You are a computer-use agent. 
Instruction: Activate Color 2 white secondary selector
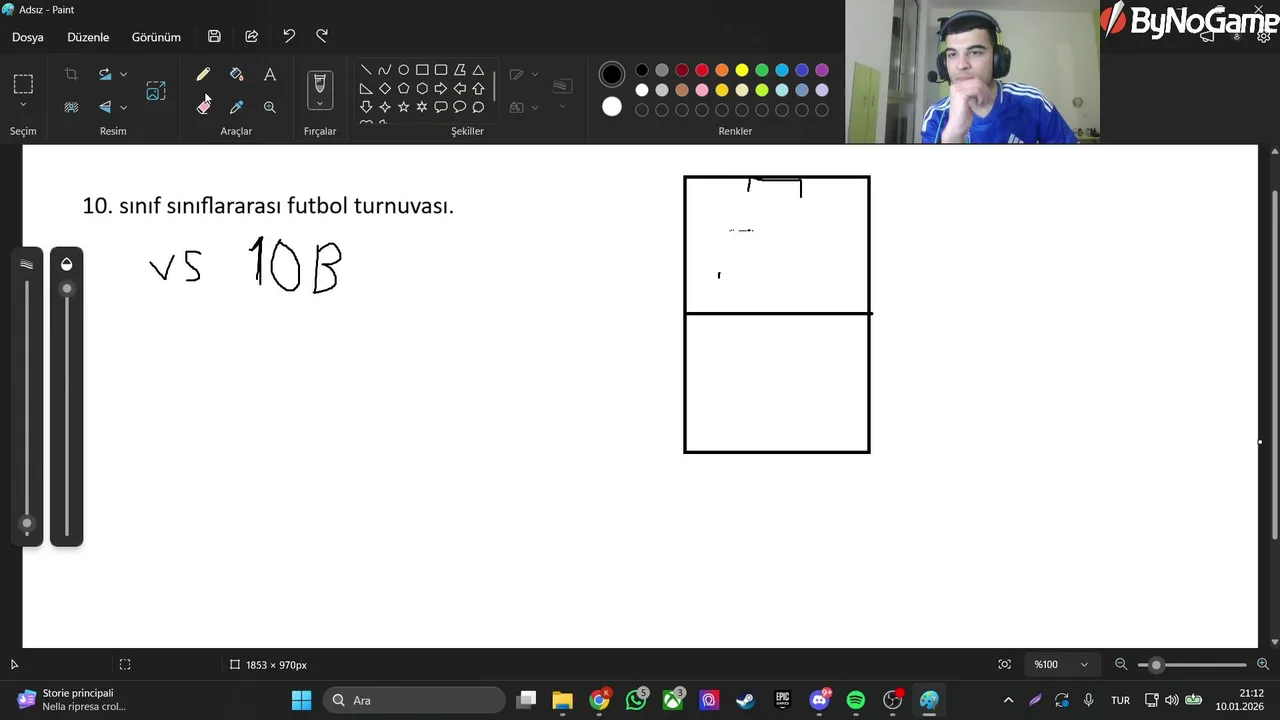click(x=612, y=107)
